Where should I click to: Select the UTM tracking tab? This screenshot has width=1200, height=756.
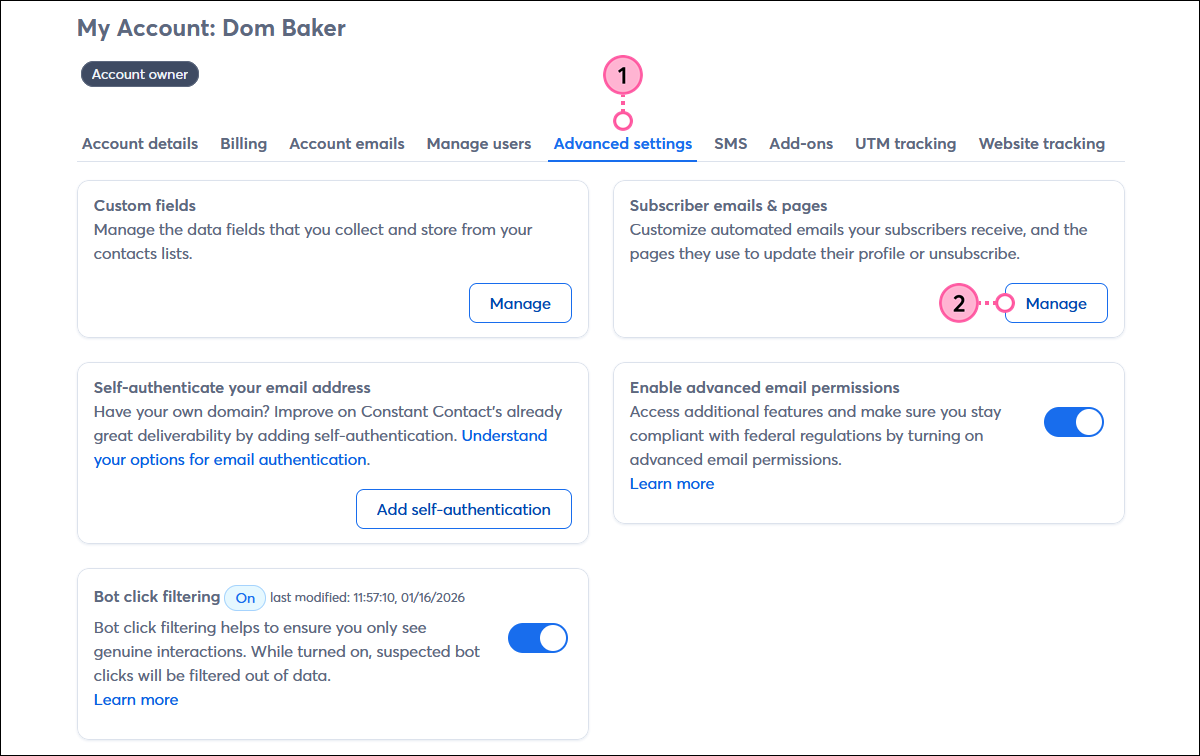click(905, 143)
